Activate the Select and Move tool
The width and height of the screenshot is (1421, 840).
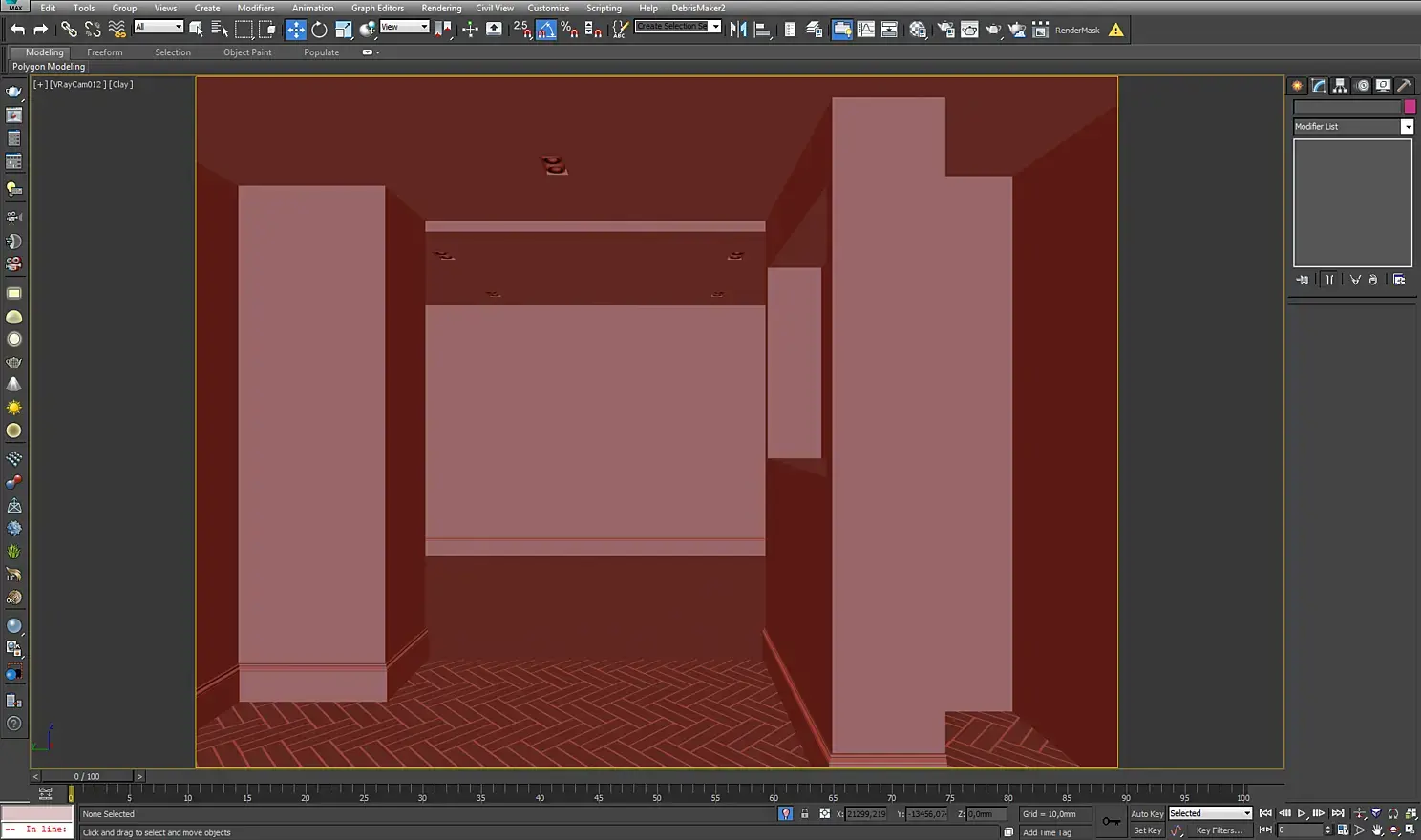tap(296, 30)
